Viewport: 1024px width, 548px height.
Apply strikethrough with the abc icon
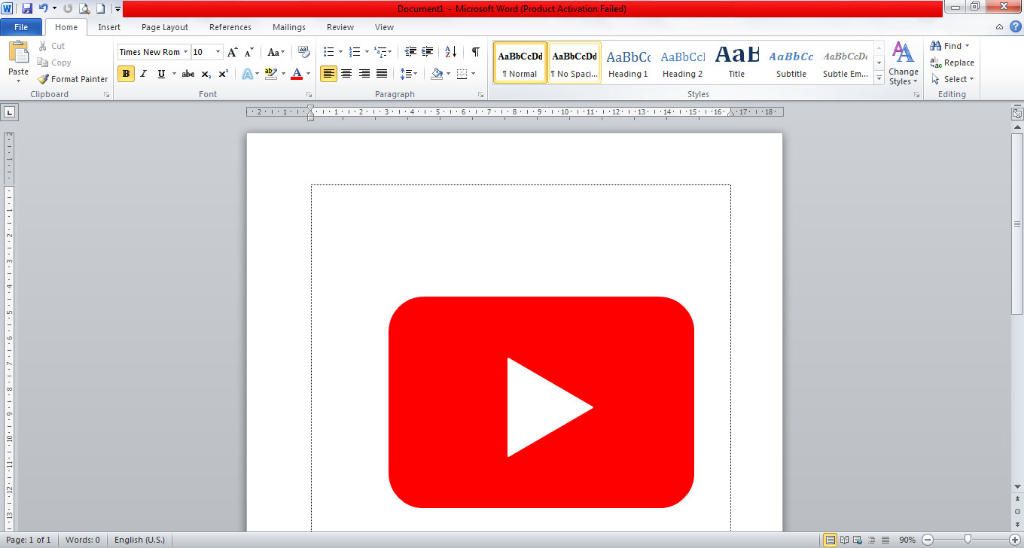[x=188, y=74]
